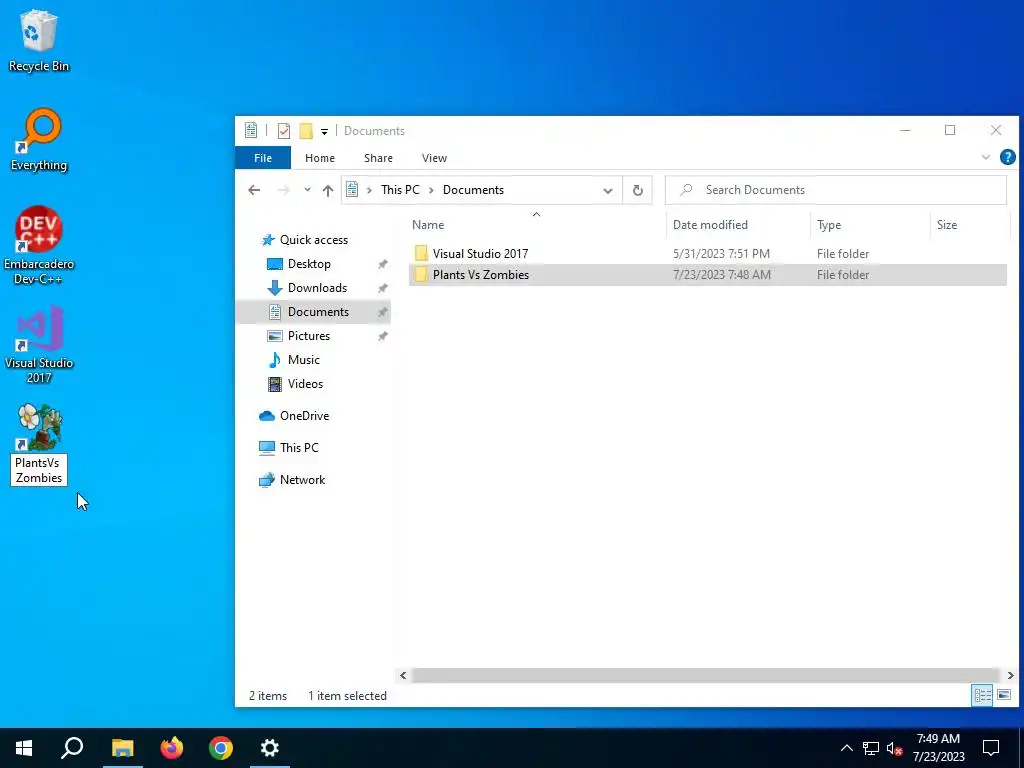This screenshot has width=1024, height=768.
Task: Launch Chrome from the taskbar
Action: coord(221,748)
